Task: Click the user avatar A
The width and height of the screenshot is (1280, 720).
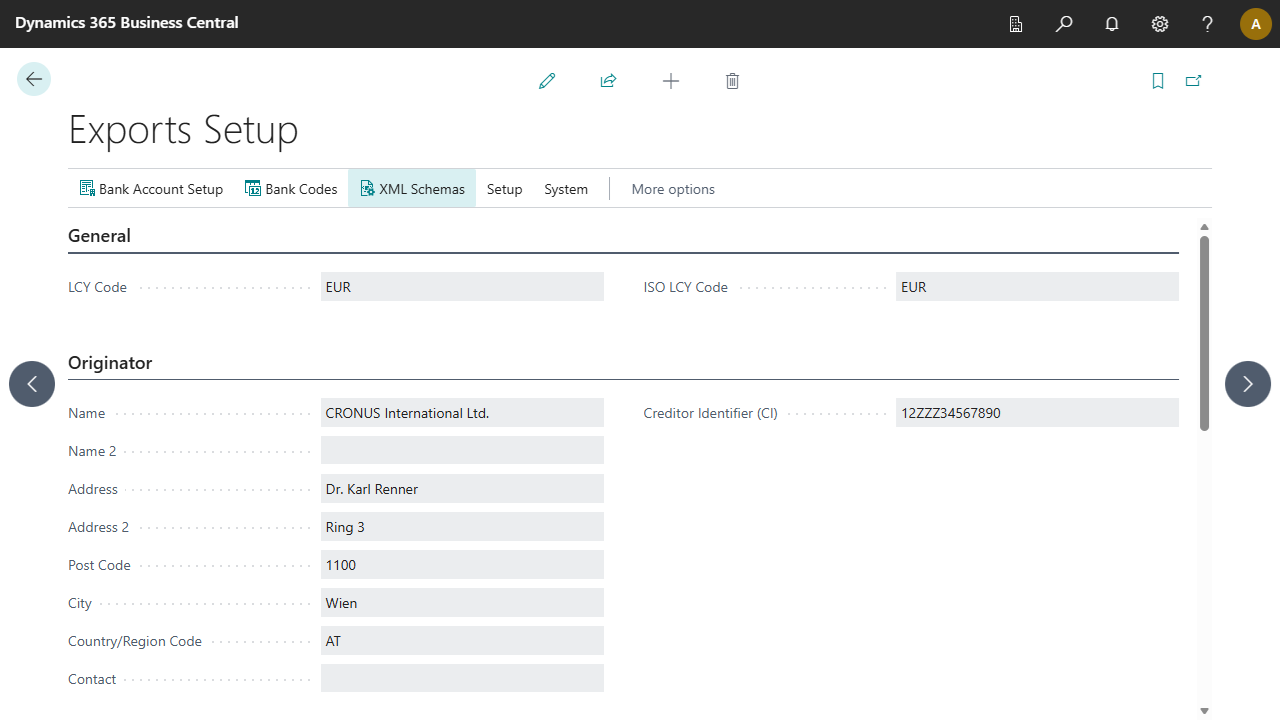Action: [x=1256, y=24]
